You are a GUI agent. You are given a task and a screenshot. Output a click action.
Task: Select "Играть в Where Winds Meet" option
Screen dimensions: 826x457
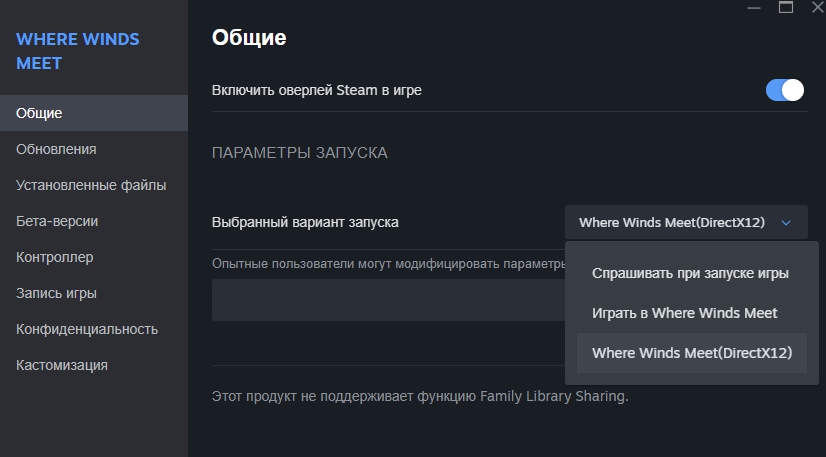pyautogui.click(x=684, y=313)
